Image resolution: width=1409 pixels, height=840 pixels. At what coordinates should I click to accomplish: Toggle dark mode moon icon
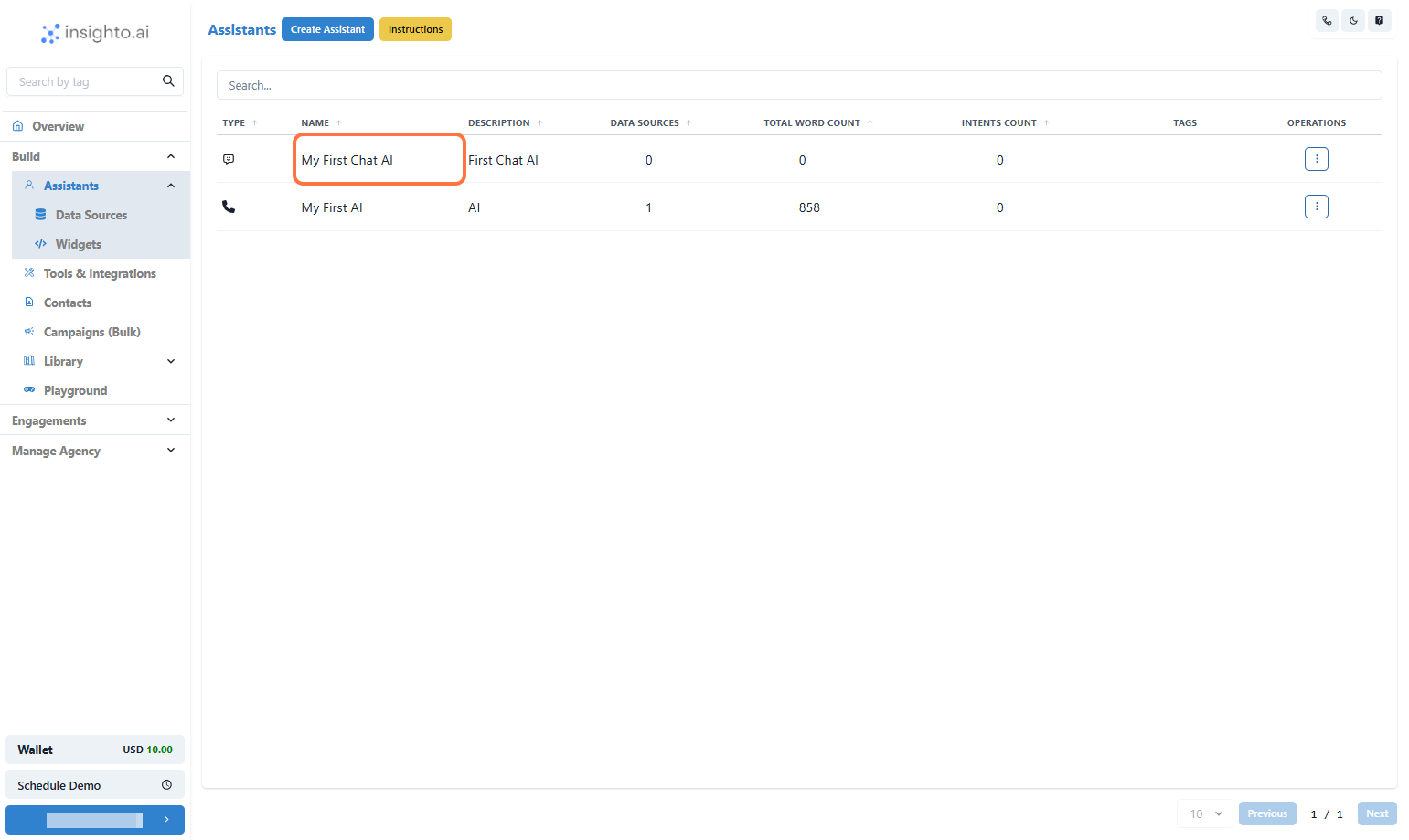tap(1353, 20)
